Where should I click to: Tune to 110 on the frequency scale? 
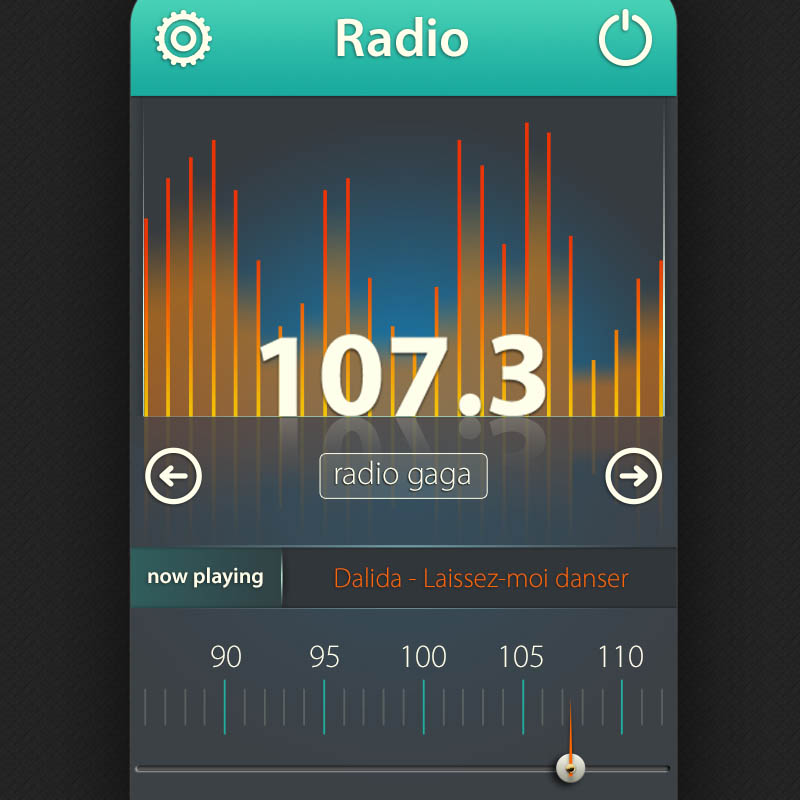pos(620,657)
